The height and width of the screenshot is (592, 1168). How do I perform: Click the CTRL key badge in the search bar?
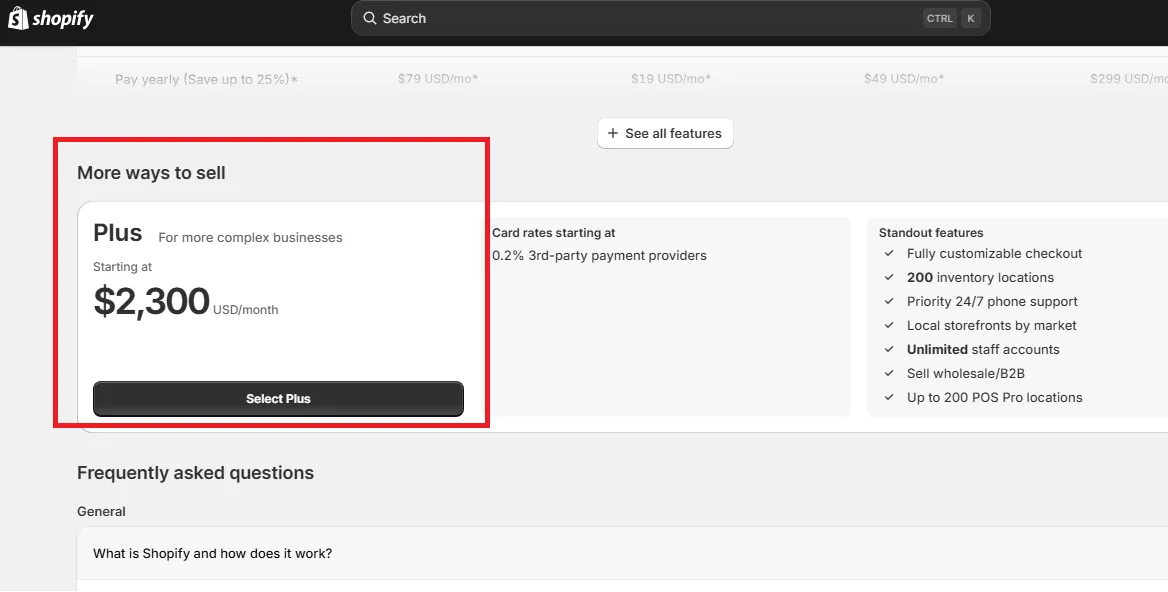point(939,18)
